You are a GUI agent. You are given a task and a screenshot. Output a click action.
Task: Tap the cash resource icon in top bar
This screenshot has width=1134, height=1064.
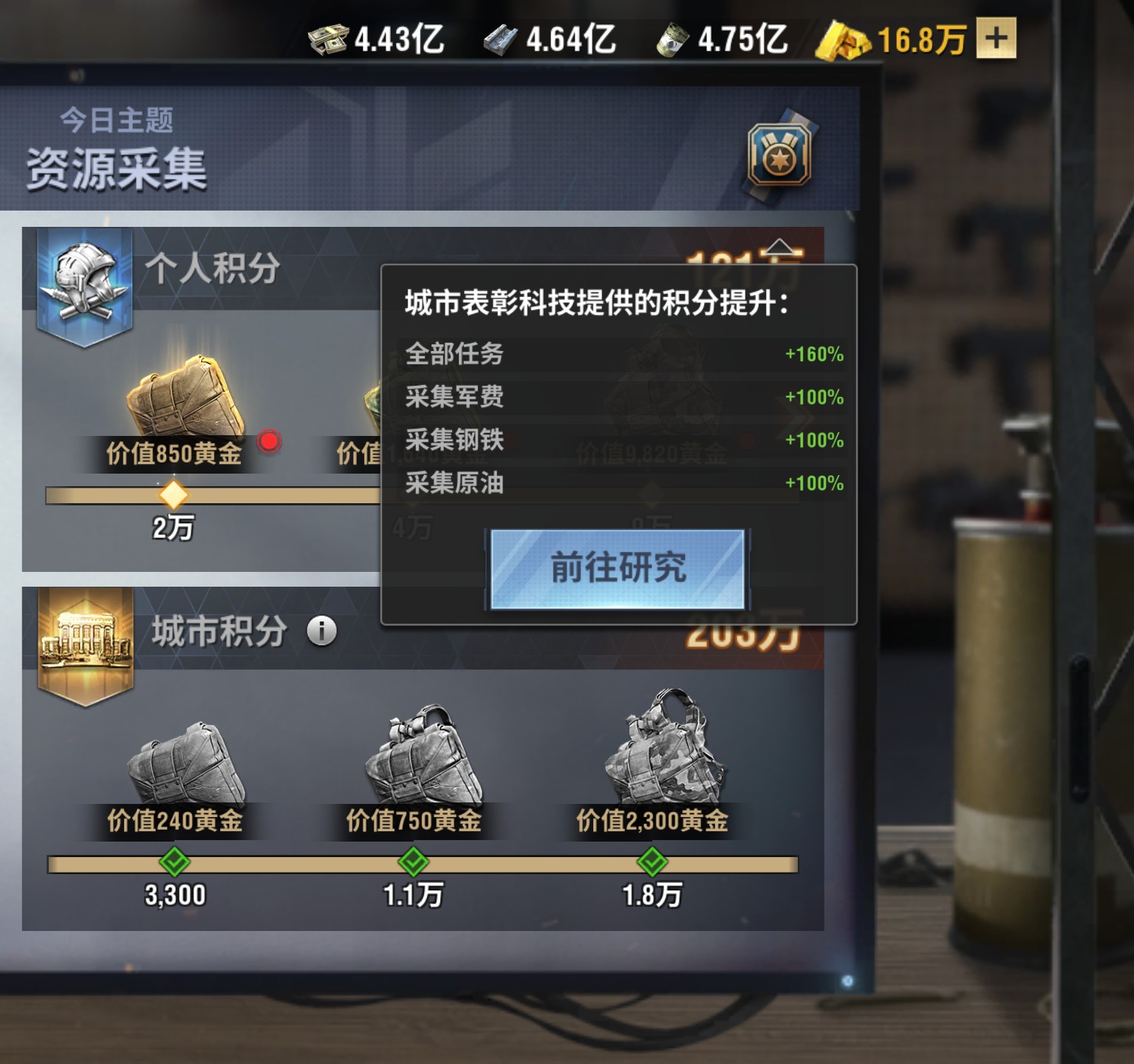pos(328,39)
